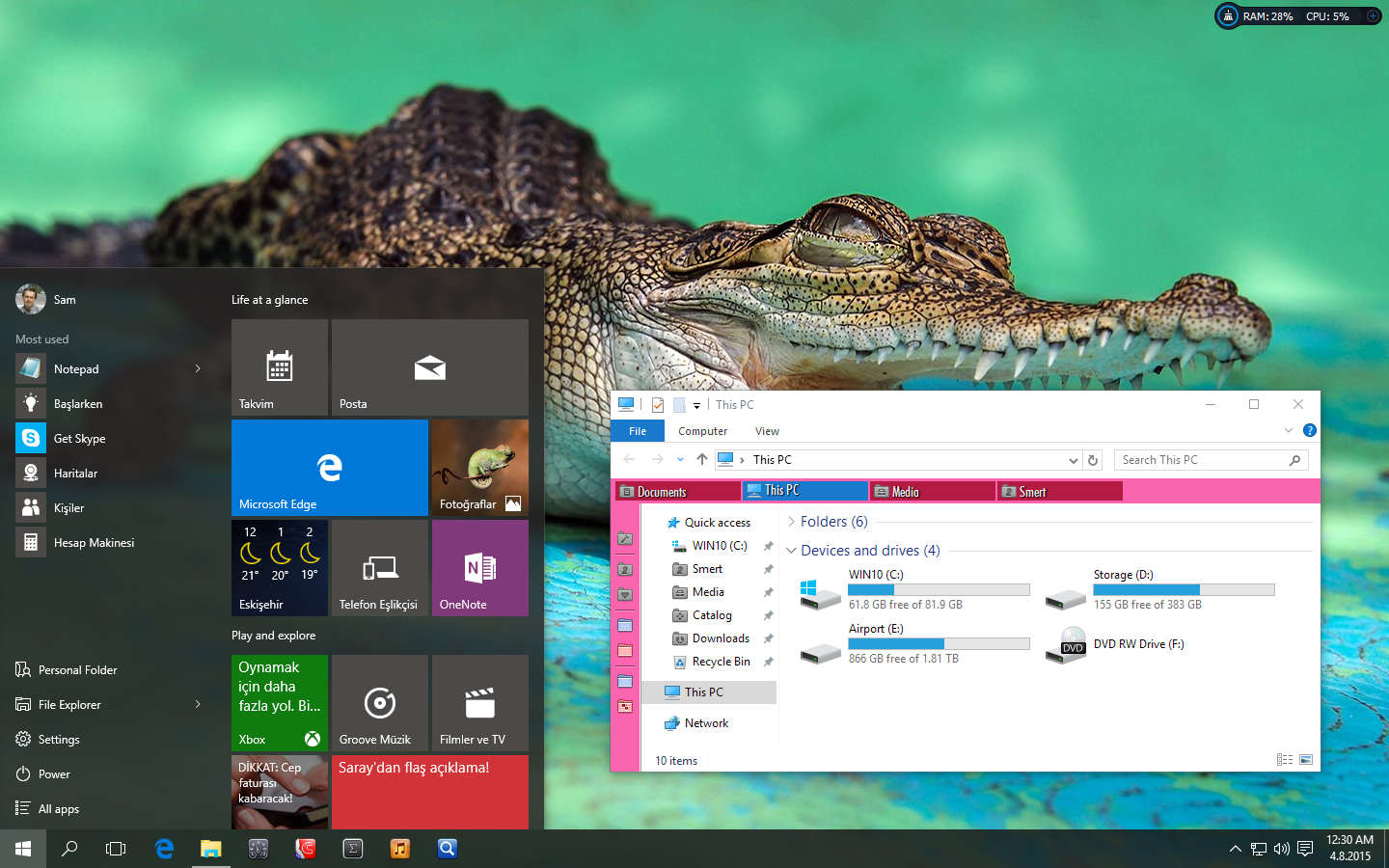
Task: Open the Airport (E:) drive
Action: coord(913,643)
